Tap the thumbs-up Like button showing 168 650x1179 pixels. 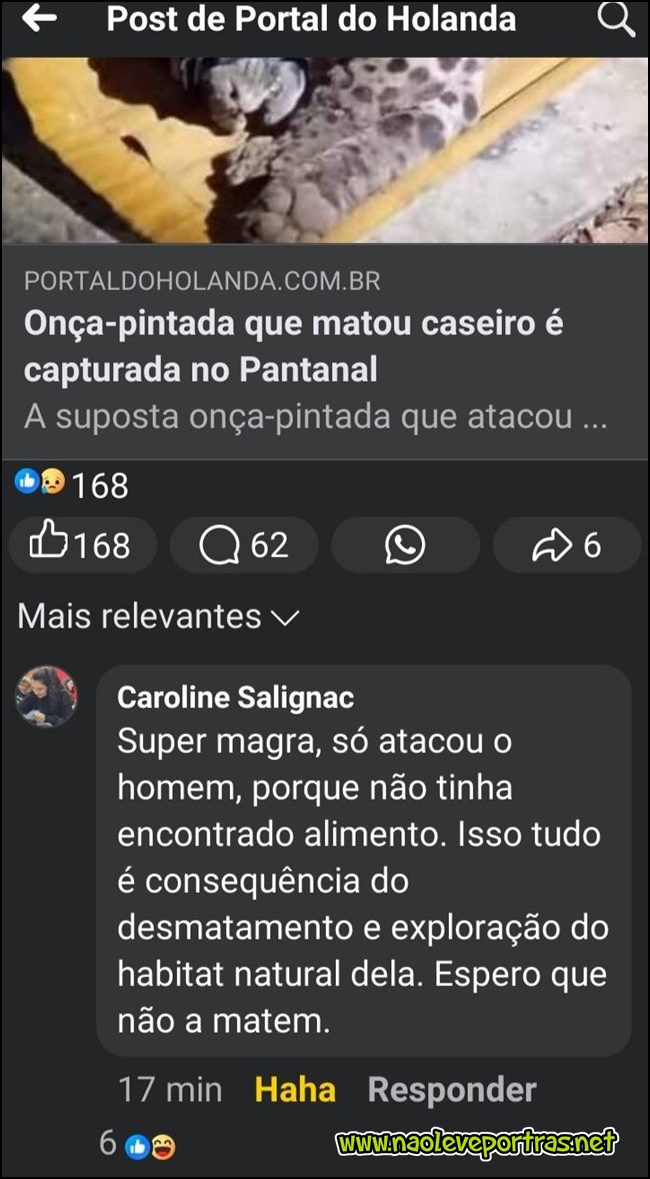pos(82,545)
